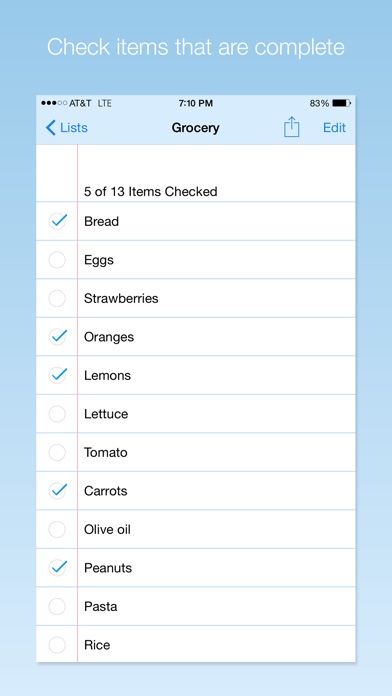Uncheck the Peanuts checkbox
Image resolution: width=392 pixels, height=696 pixels.
click(57, 568)
